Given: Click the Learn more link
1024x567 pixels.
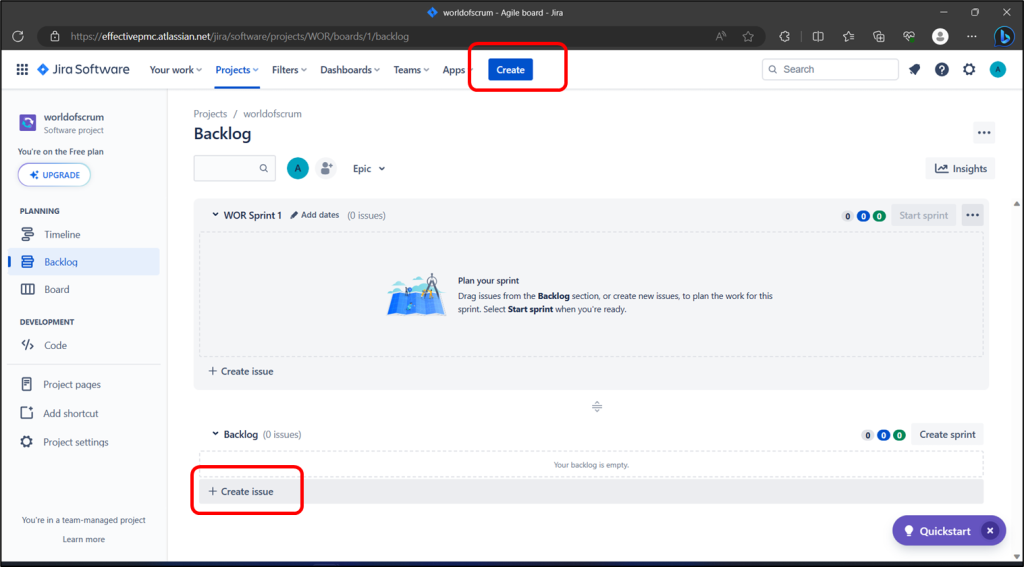Looking at the screenshot, I should coord(84,539).
